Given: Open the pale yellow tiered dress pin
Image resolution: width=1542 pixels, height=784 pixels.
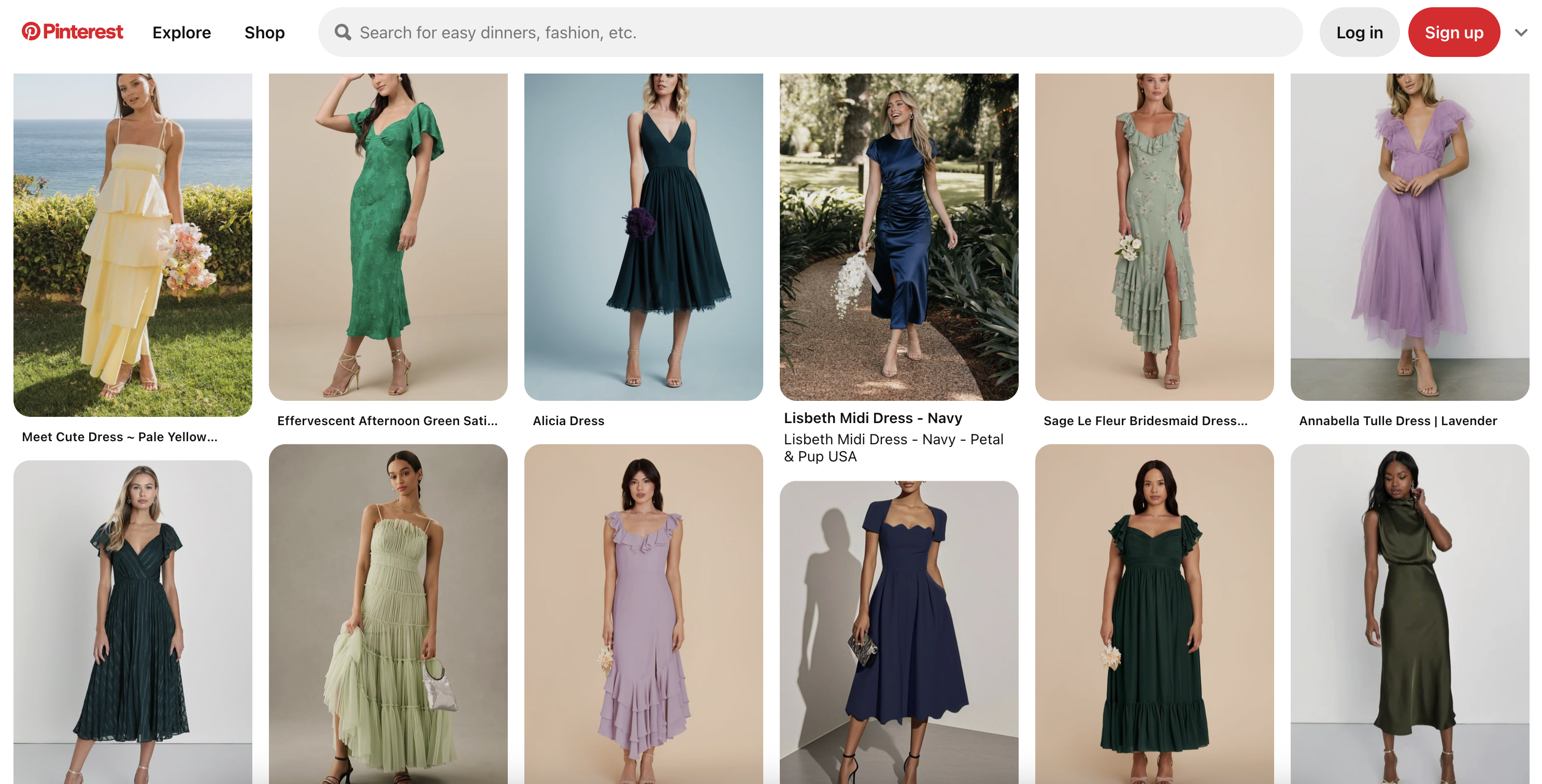Looking at the screenshot, I should 133,244.
